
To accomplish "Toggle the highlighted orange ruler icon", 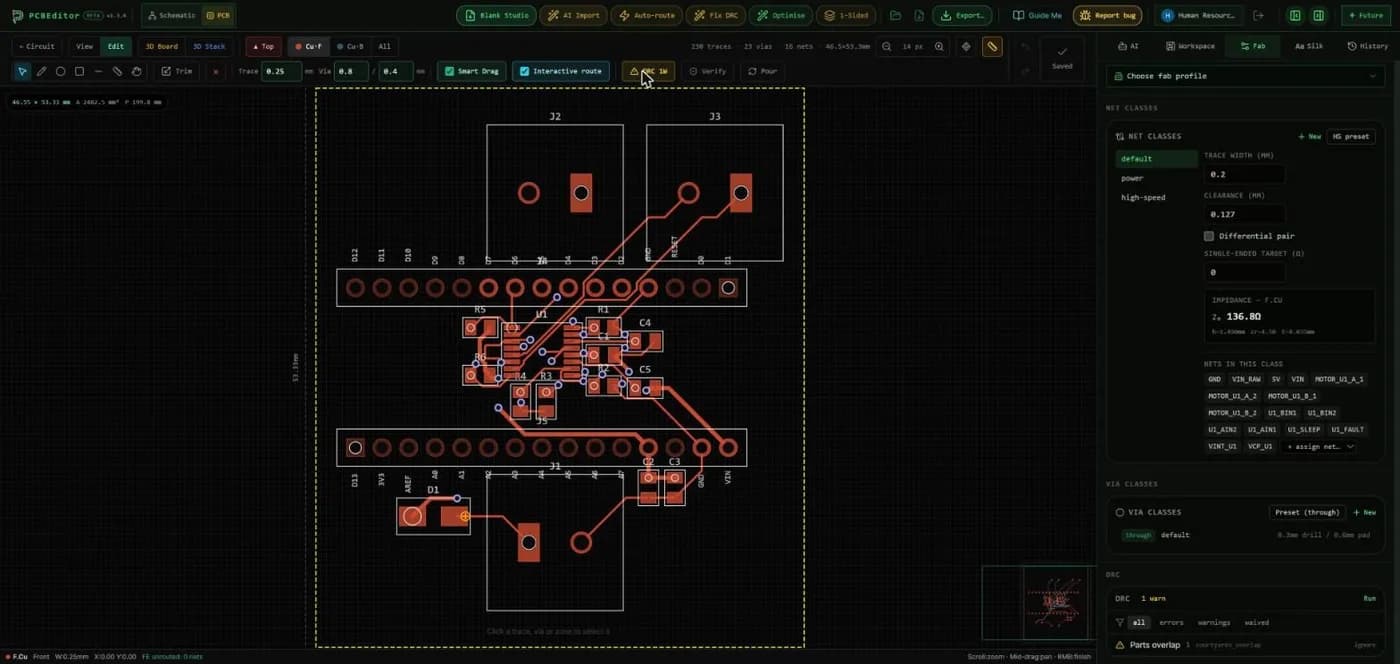I will coord(992,47).
